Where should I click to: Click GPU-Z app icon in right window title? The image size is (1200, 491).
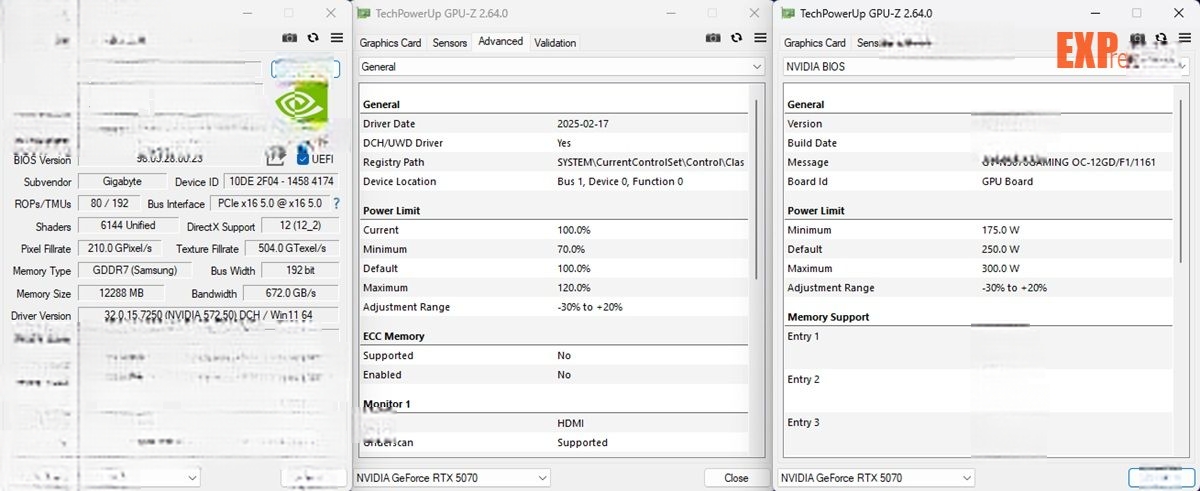coord(787,13)
